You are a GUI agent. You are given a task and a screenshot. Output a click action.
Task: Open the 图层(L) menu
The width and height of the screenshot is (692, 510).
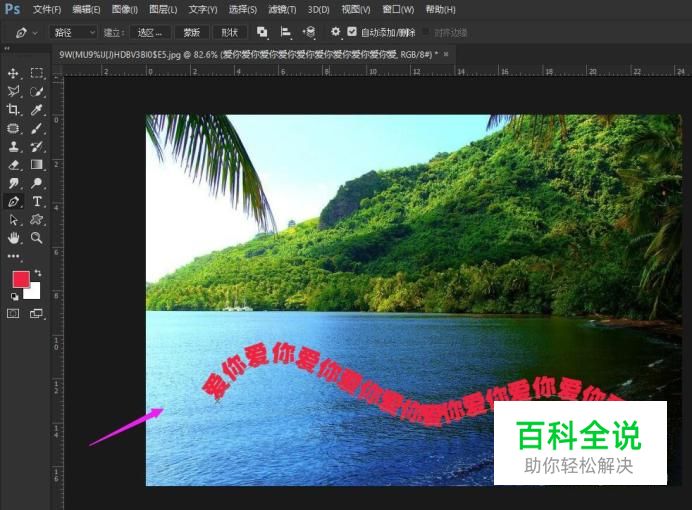(x=163, y=9)
